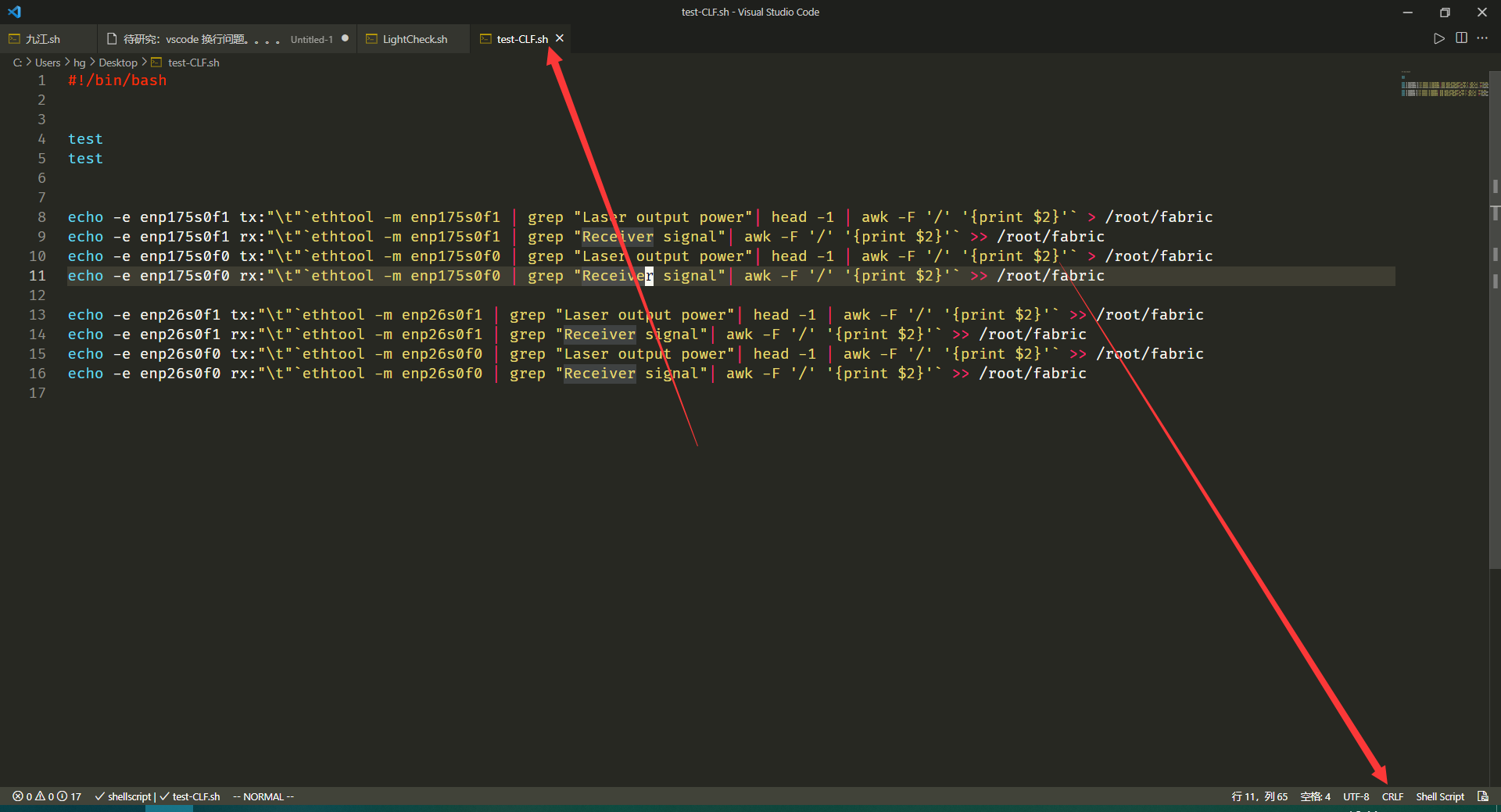Click the shell icon on 九江.sh tab
The width and height of the screenshot is (1501, 812).
(x=14, y=39)
